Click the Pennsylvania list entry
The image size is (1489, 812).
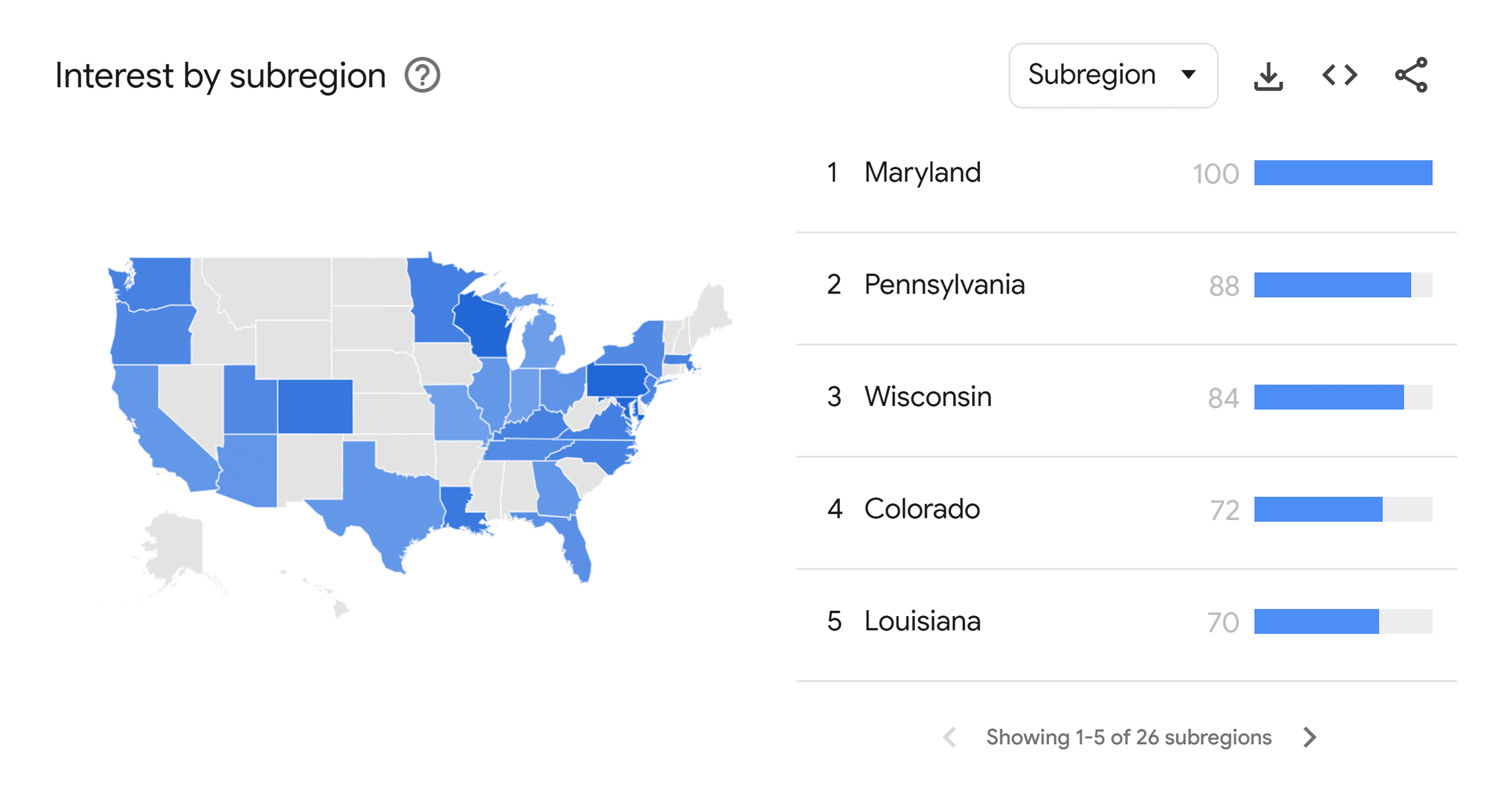pyautogui.click(x=945, y=285)
